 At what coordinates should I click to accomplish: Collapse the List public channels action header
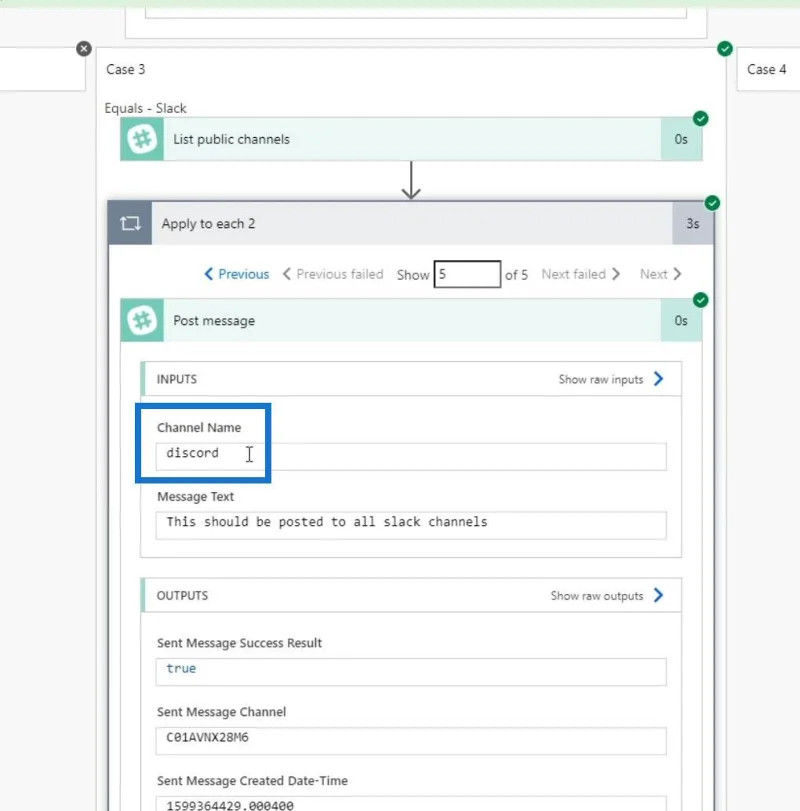411,139
